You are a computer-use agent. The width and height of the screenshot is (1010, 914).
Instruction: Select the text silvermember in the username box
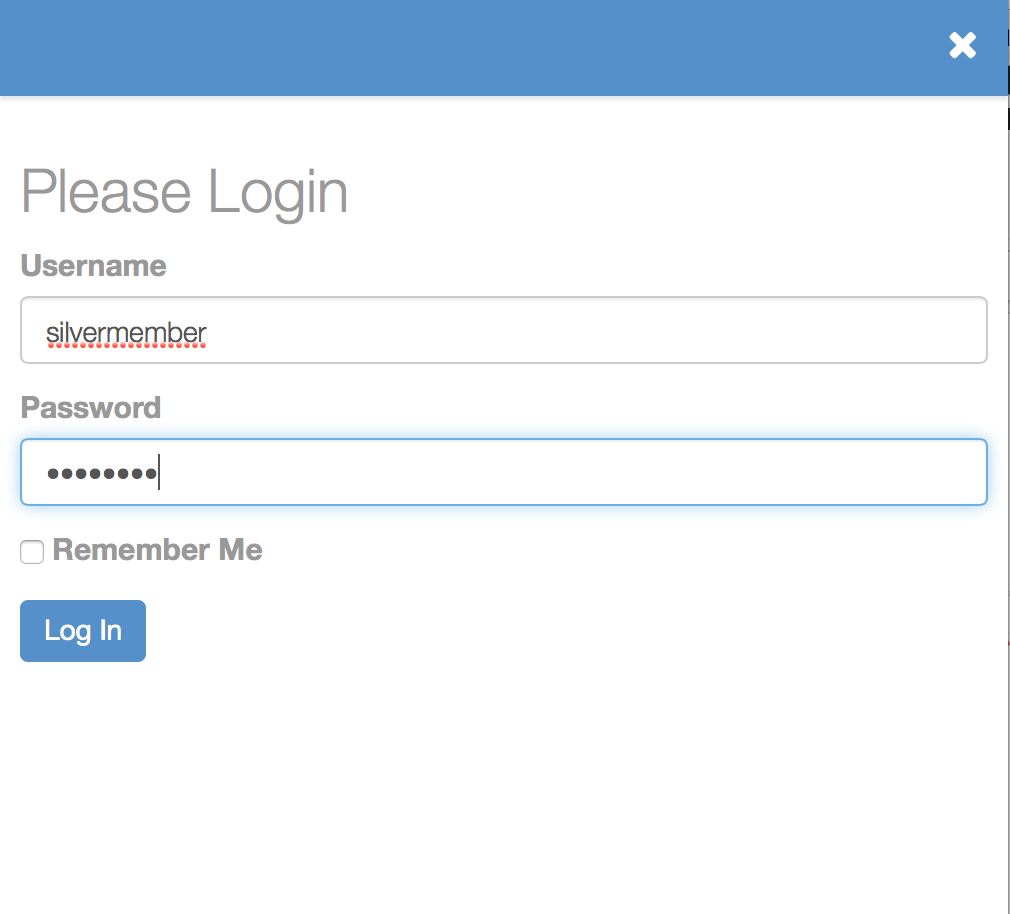(125, 331)
